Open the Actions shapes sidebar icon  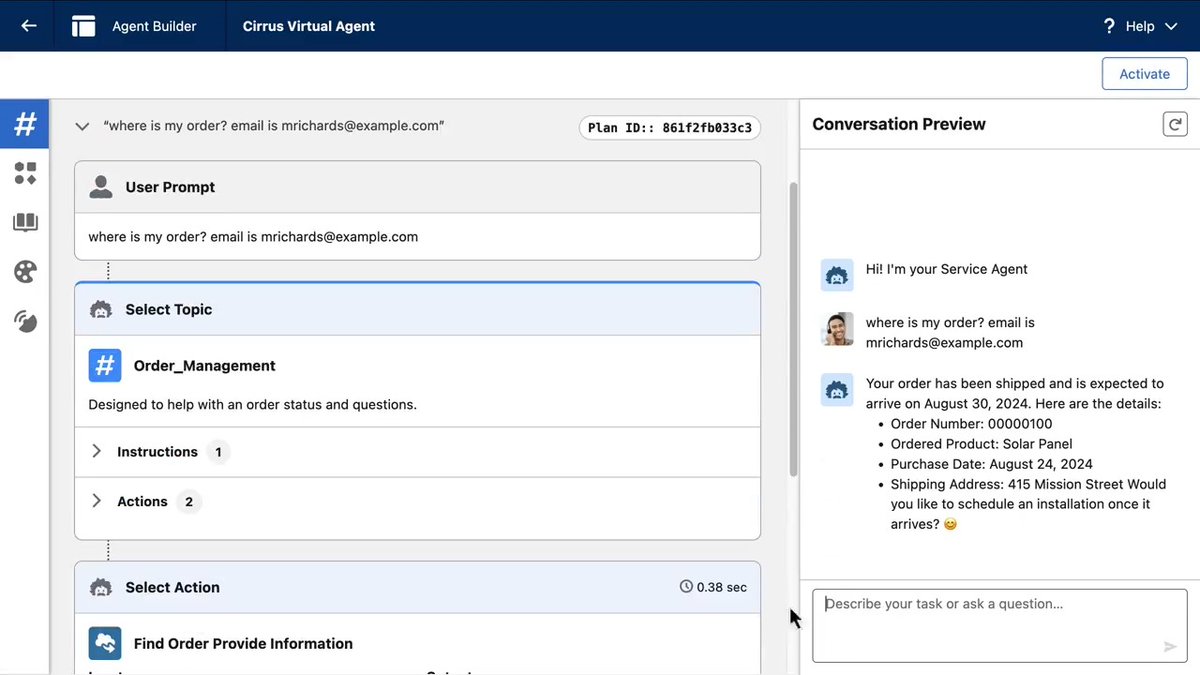25,174
